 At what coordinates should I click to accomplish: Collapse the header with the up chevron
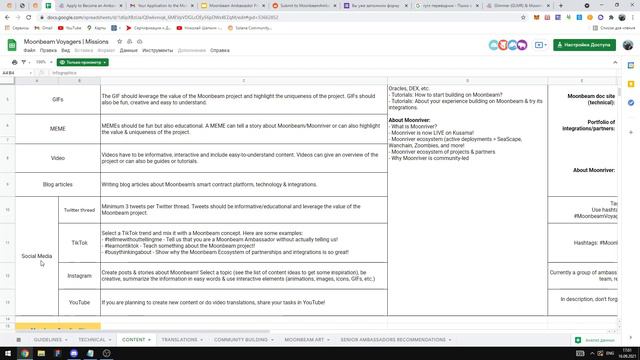615,62
